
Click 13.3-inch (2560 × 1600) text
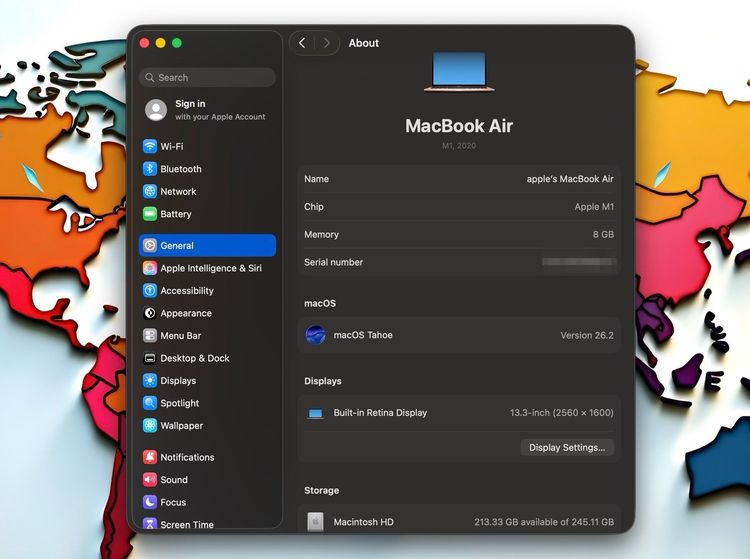point(562,413)
